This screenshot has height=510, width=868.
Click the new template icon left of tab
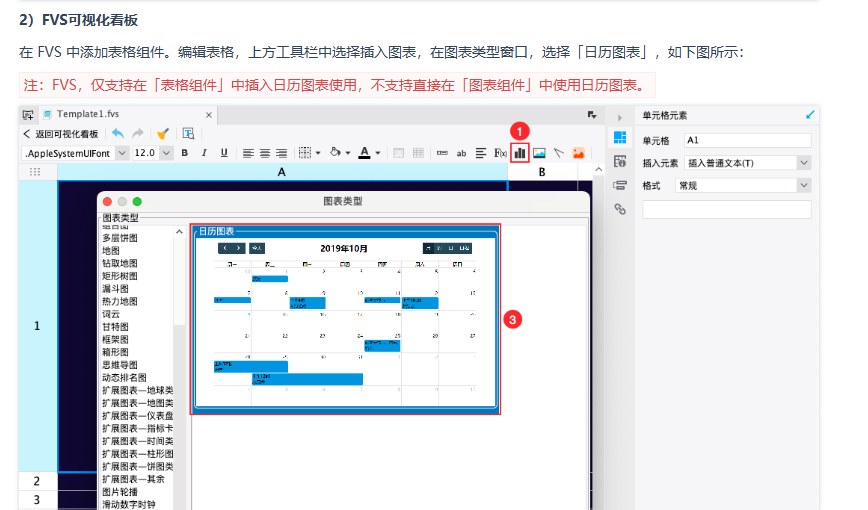28,115
